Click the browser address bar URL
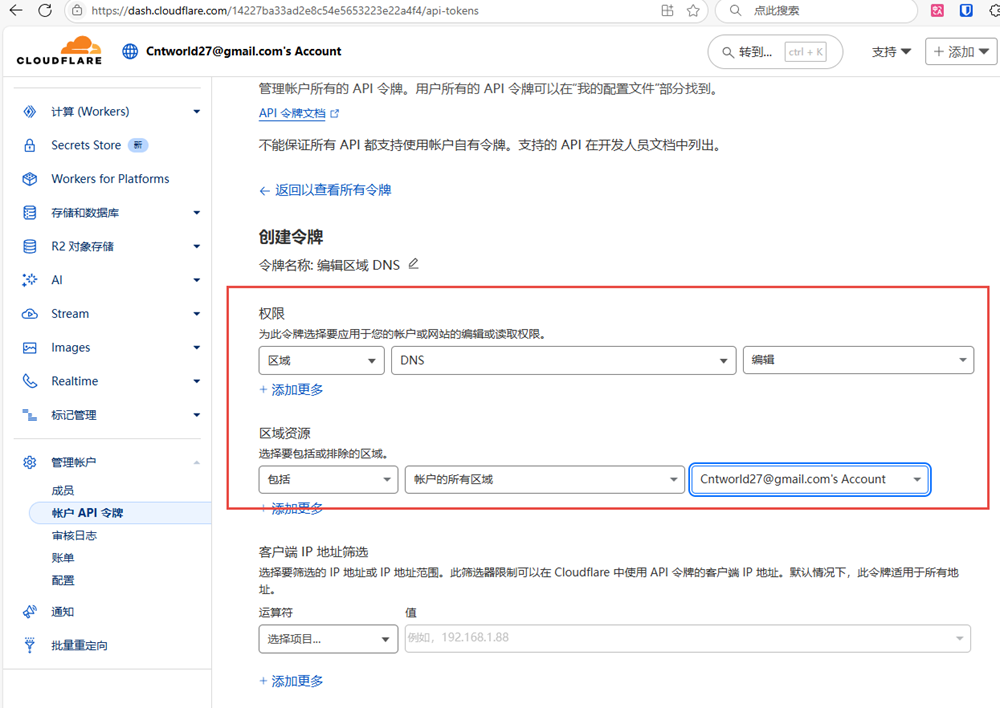The image size is (1000, 708). point(284,10)
